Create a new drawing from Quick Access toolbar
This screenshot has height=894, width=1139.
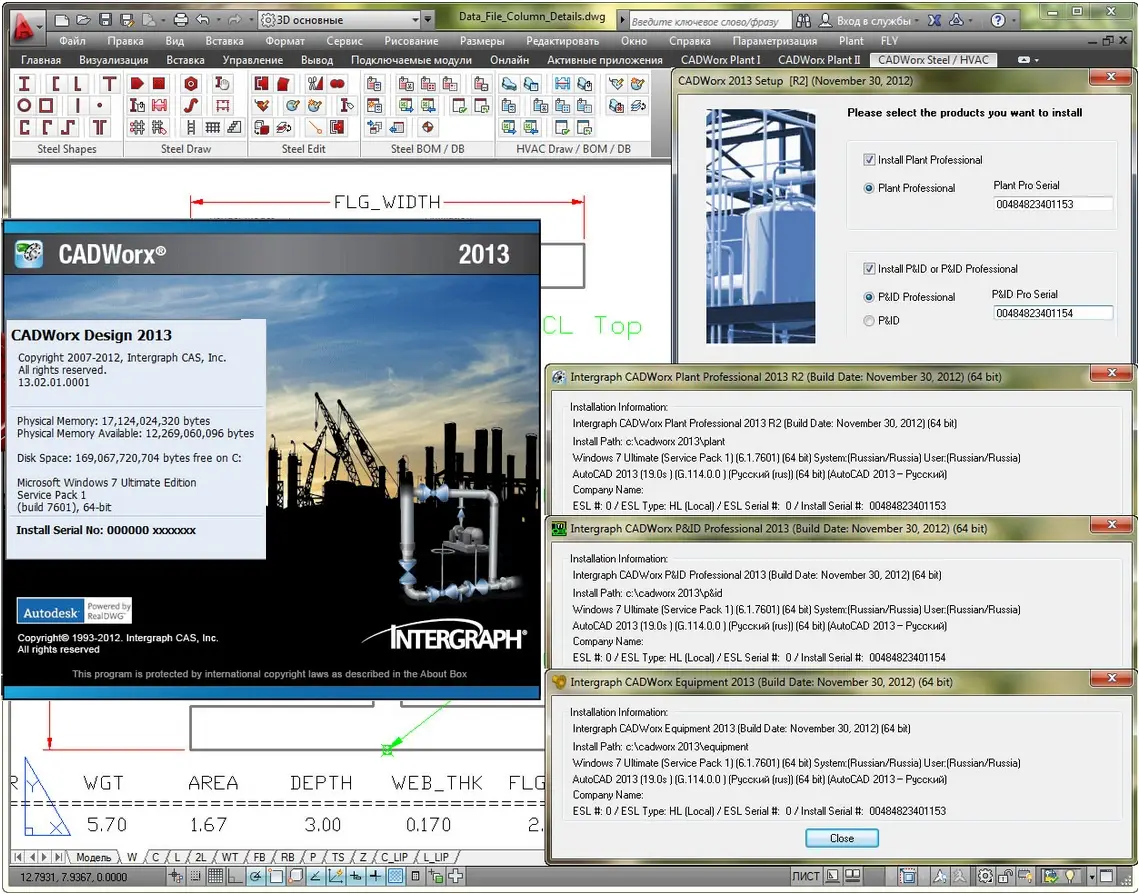62,20
